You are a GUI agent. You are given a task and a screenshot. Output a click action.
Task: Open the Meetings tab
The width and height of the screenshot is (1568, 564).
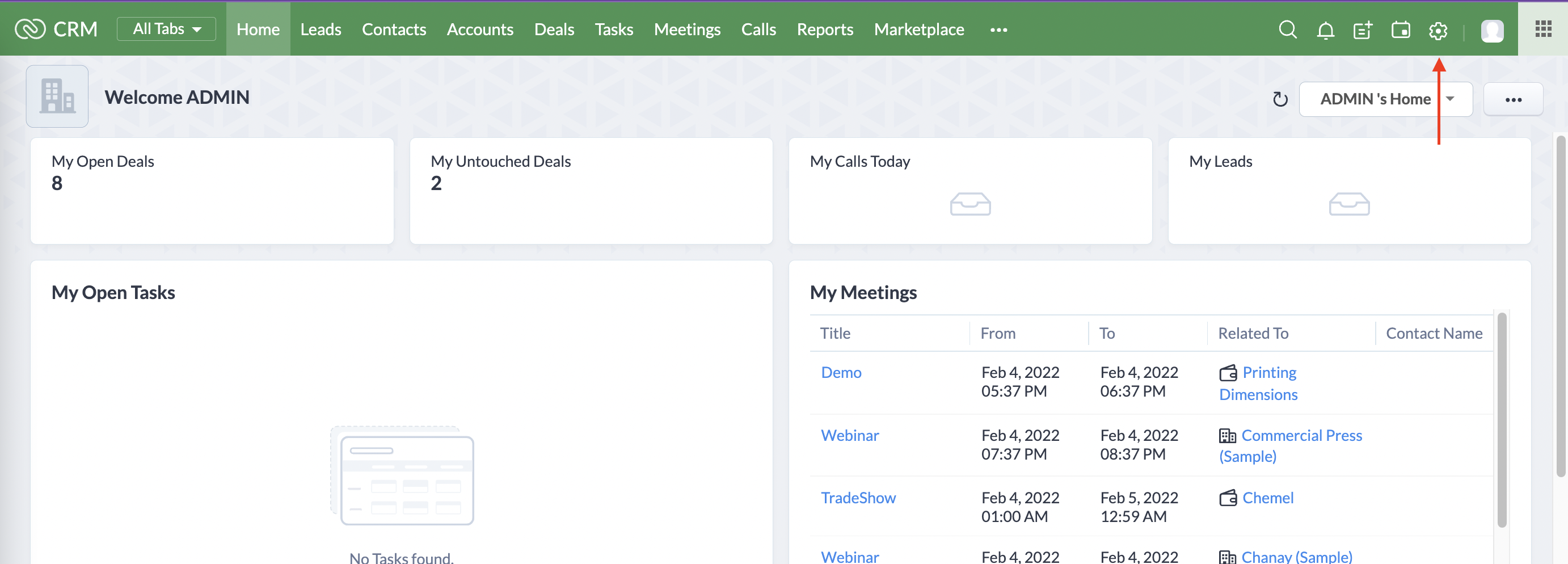coord(686,28)
